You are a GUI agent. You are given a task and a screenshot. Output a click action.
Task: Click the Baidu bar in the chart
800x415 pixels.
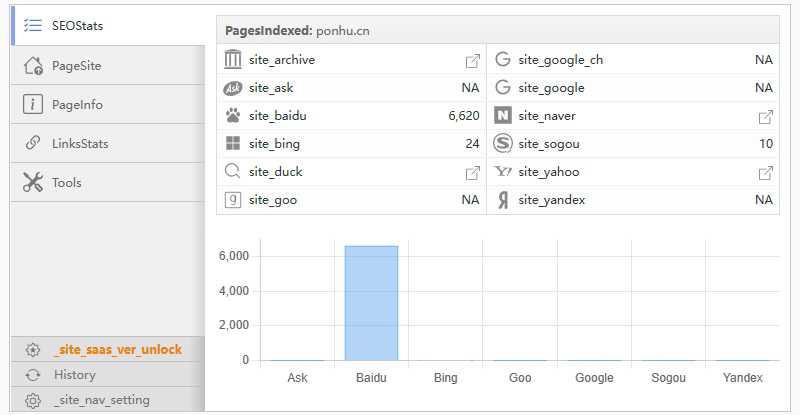[x=371, y=302]
